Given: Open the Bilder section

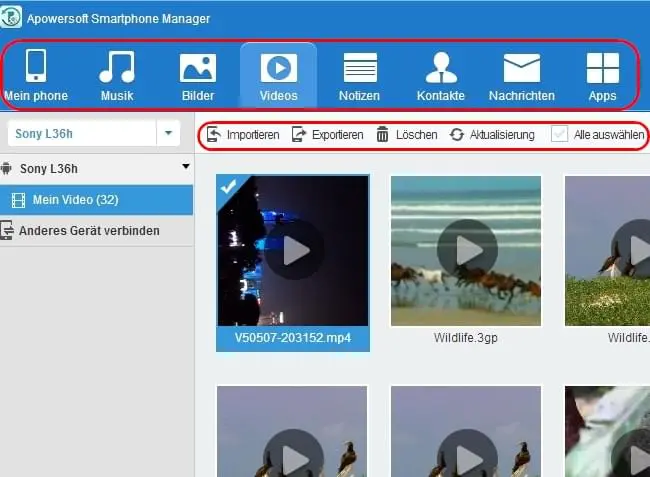Looking at the screenshot, I should (x=198, y=77).
